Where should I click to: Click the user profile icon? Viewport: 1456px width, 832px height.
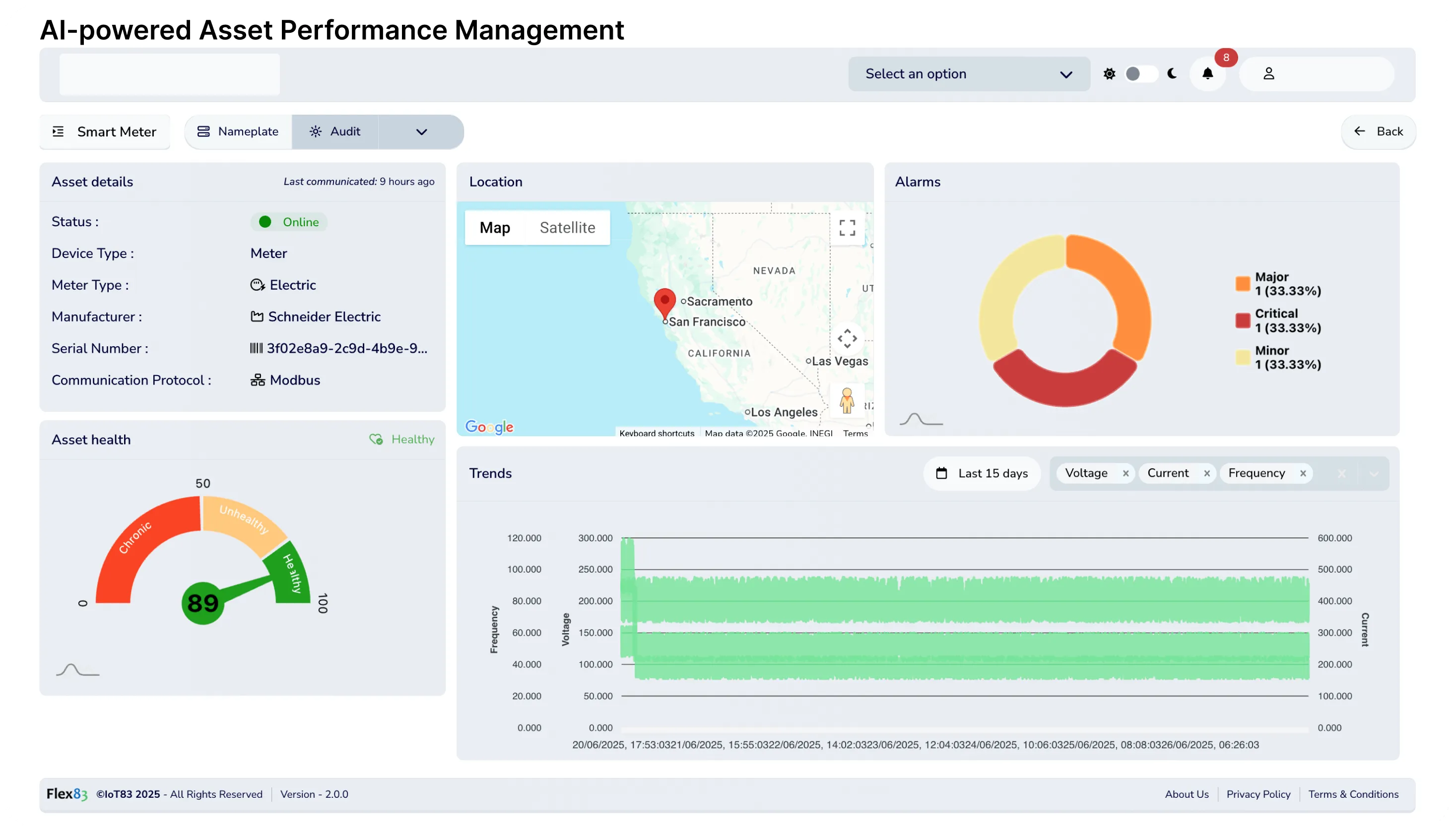1268,74
